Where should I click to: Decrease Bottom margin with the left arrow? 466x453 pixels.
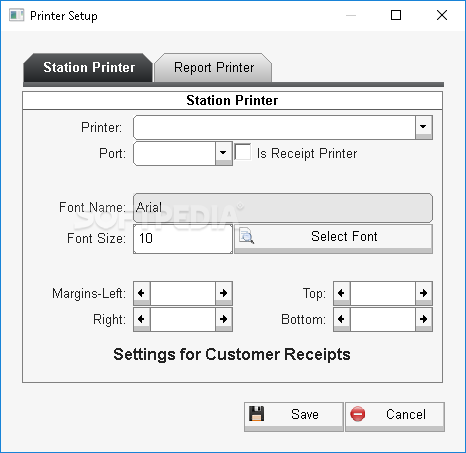tap(342, 319)
